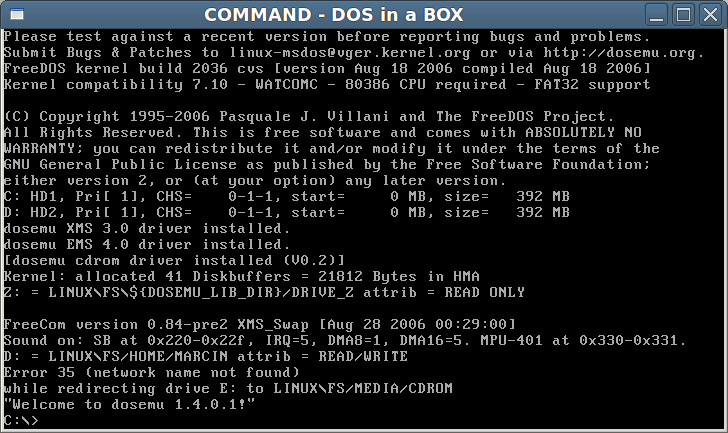Image resolution: width=728 pixels, height=433 pixels.
Task: Click the "D: HD2" drive info line
Action: tap(287, 212)
